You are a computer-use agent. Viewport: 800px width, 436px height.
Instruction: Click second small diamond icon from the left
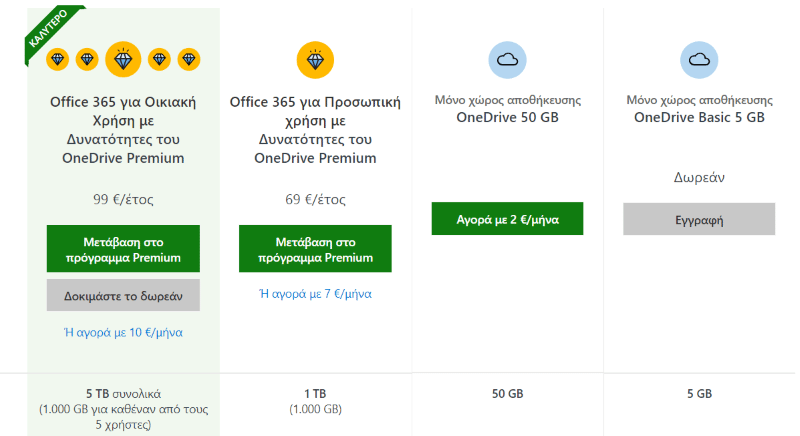(x=87, y=60)
